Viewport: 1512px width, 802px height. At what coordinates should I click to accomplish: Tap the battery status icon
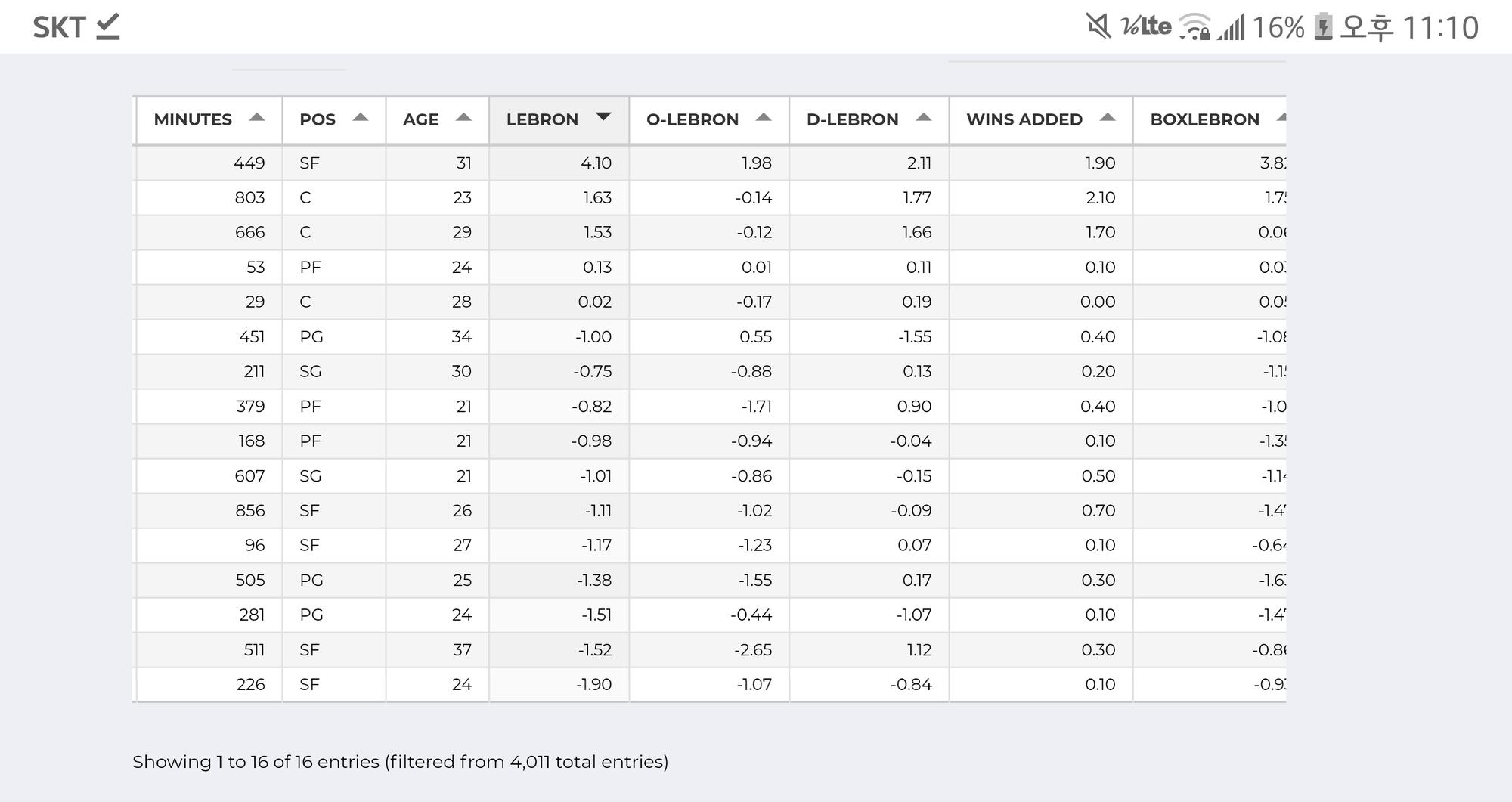pyautogui.click(x=1323, y=27)
